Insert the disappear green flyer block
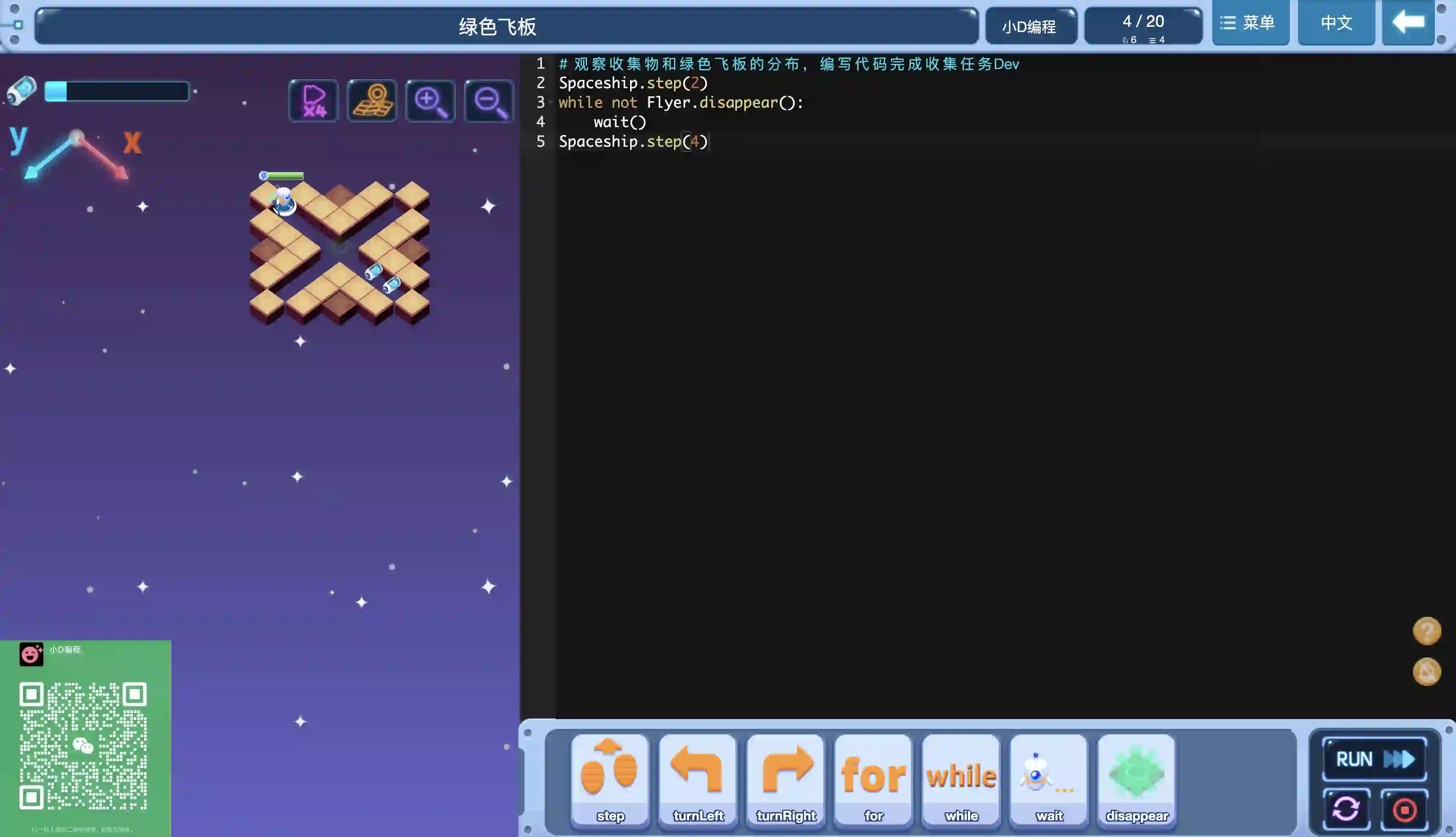 point(1137,780)
